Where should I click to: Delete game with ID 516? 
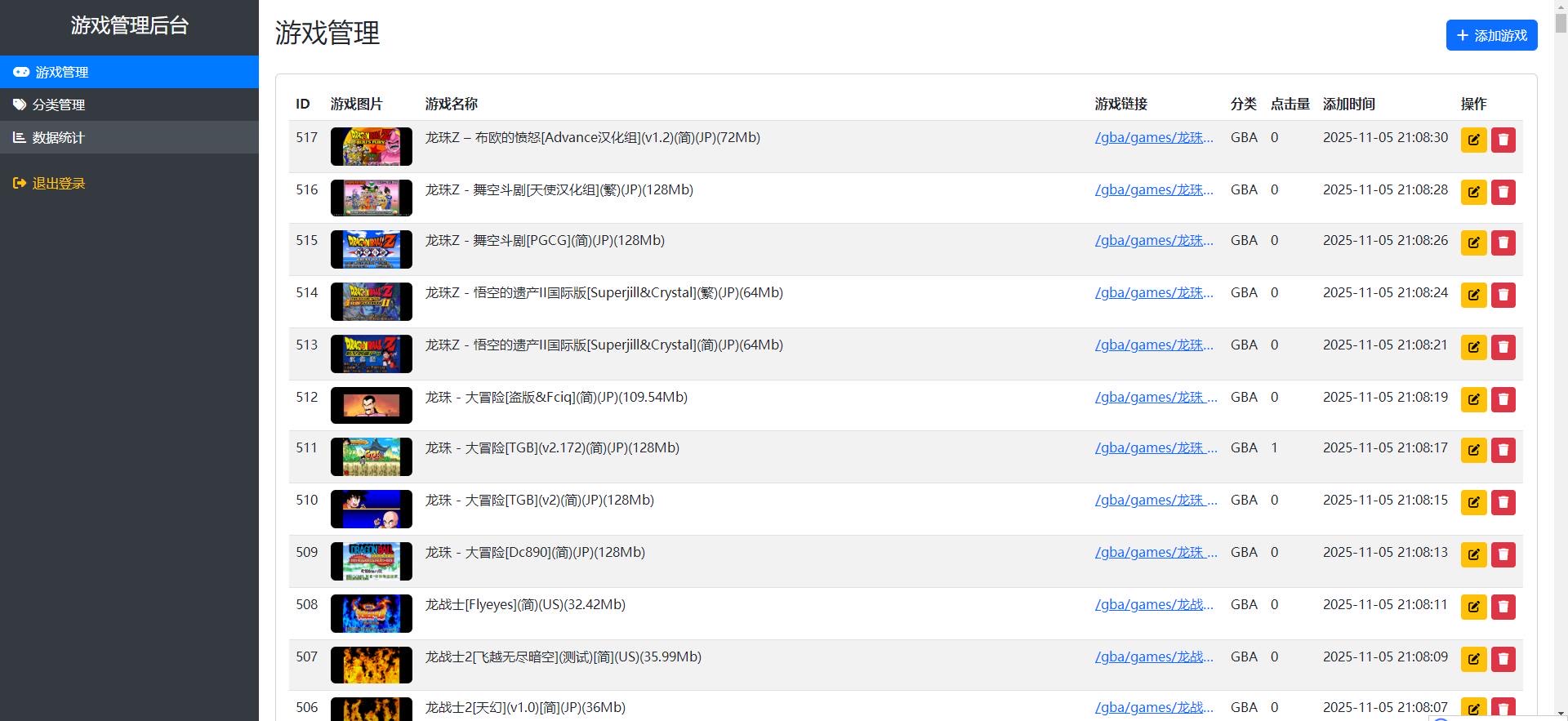tap(1503, 192)
